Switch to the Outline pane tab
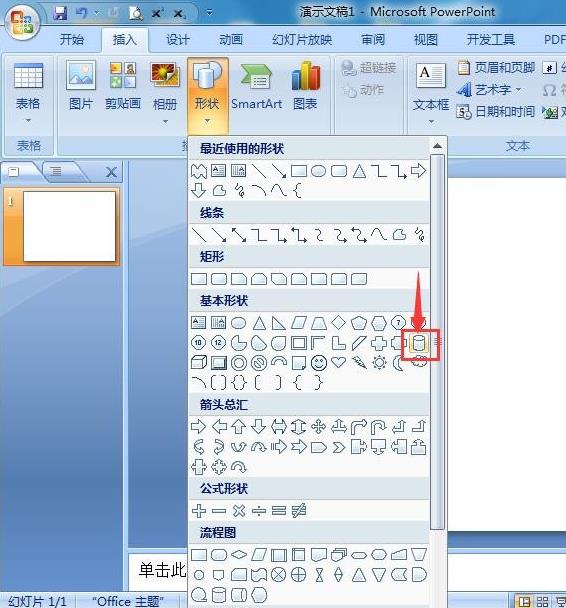The width and height of the screenshot is (566, 608). pos(57,171)
